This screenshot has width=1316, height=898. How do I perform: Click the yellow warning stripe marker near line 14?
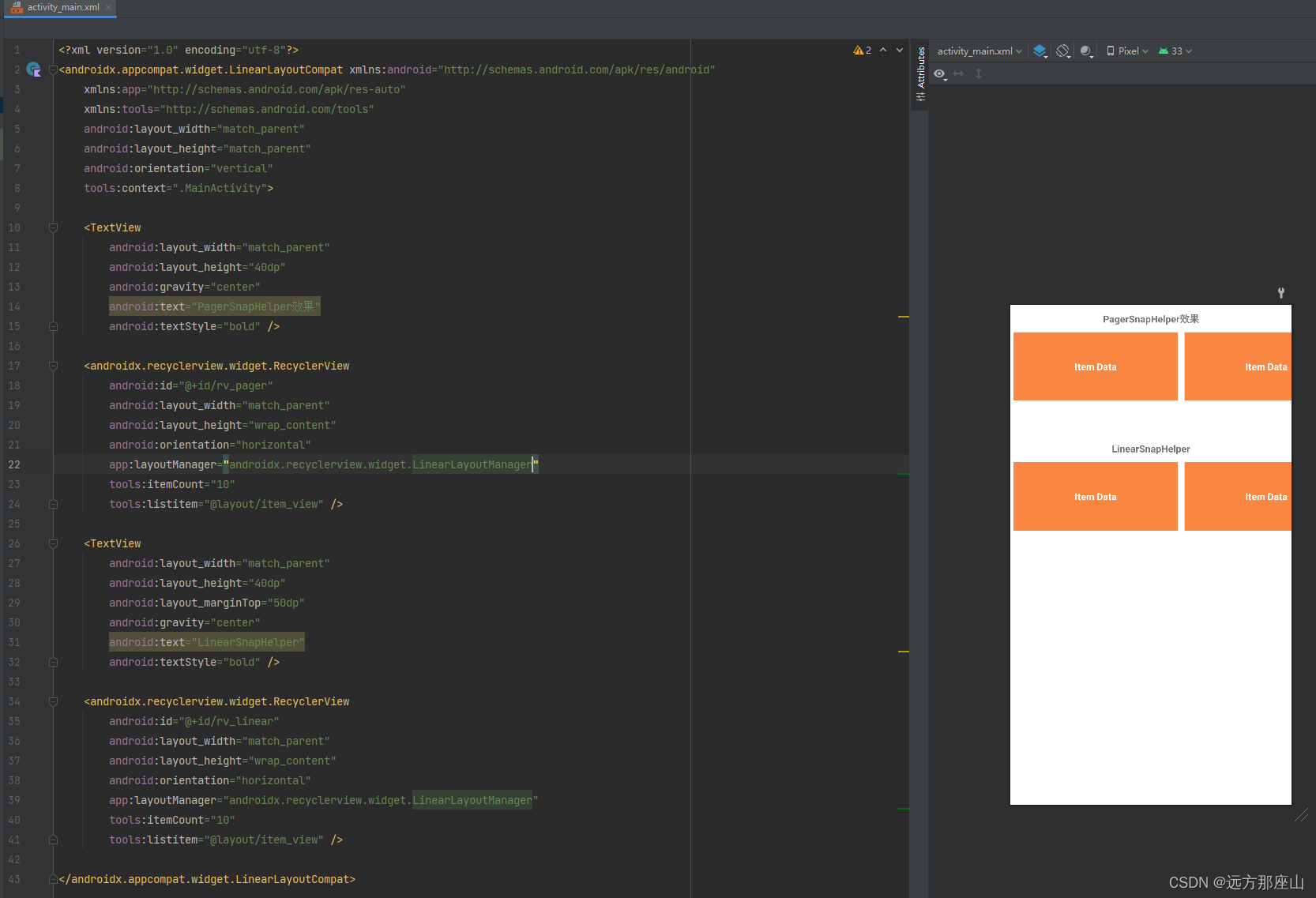[904, 317]
